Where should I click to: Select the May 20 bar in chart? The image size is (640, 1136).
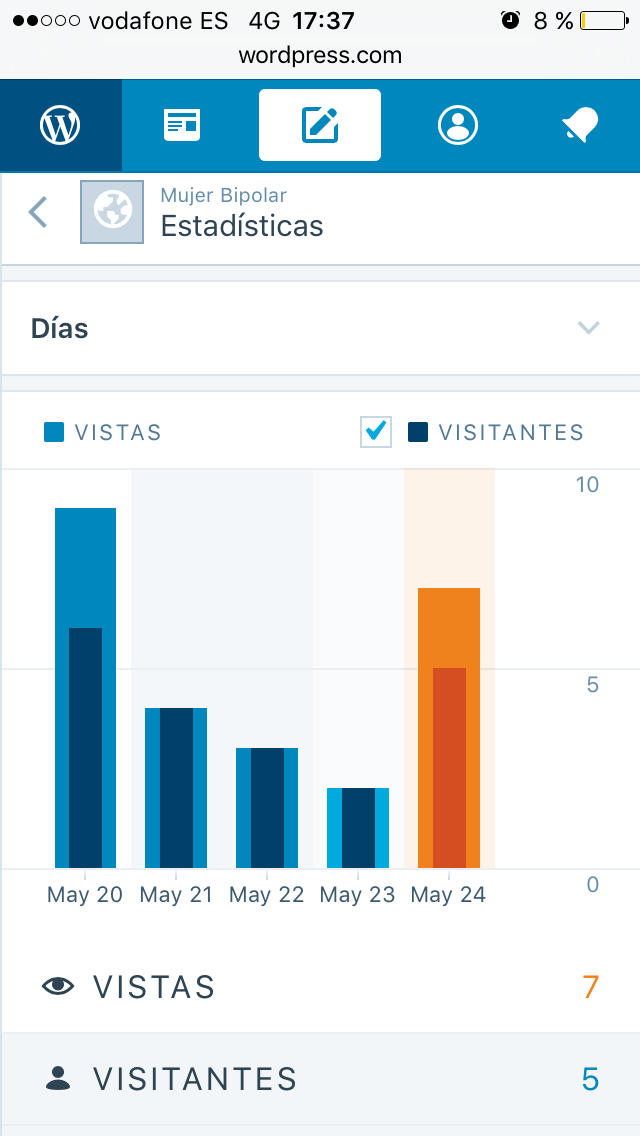coord(85,688)
